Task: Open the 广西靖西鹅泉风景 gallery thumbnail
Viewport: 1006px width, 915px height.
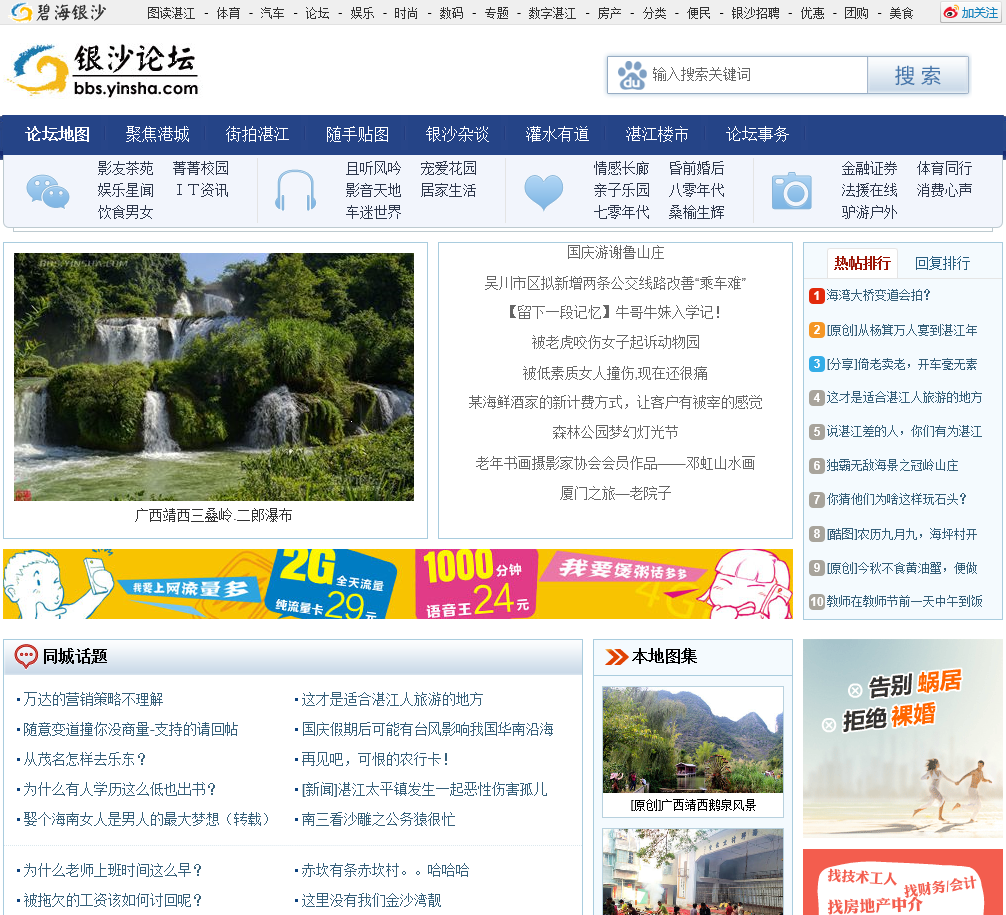Action: (x=693, y=740)
